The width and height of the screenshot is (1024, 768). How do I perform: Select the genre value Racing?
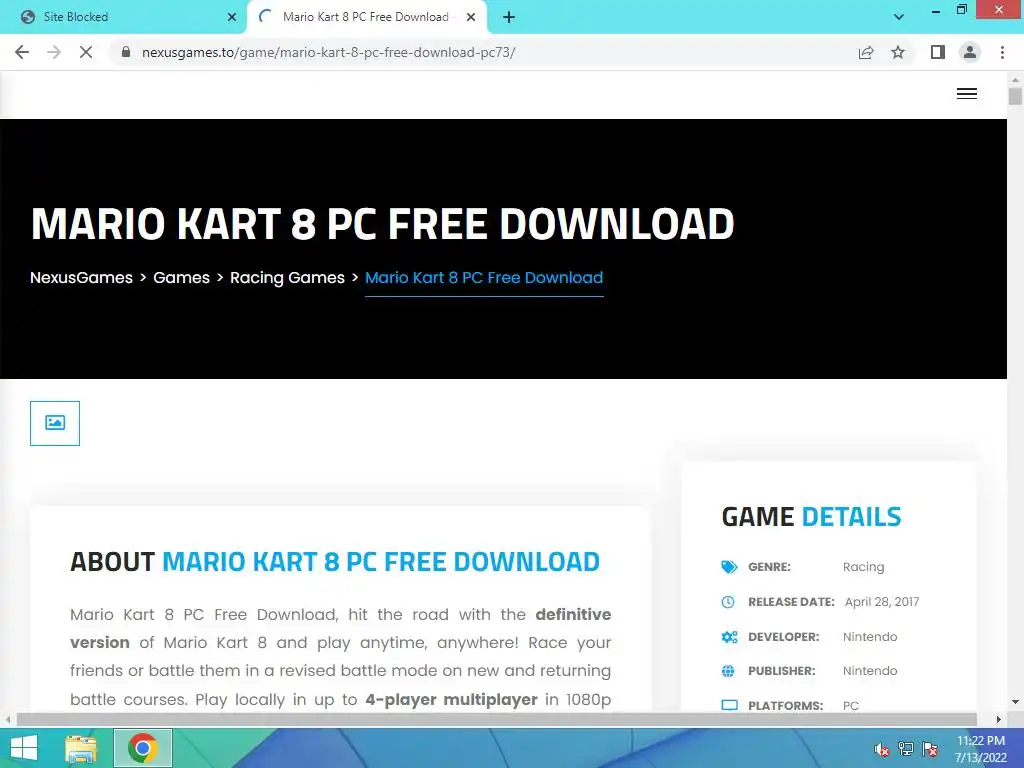coord(863,567)
